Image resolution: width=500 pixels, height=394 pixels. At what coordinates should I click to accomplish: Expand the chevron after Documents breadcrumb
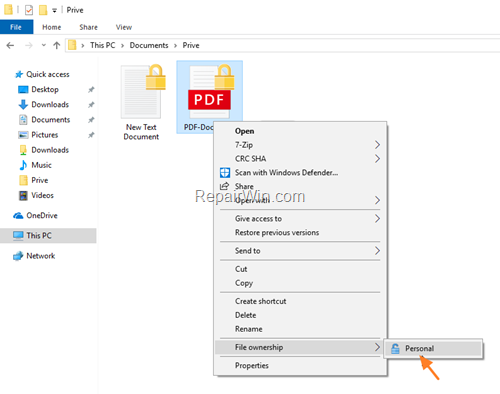click(x=175, y=46)
